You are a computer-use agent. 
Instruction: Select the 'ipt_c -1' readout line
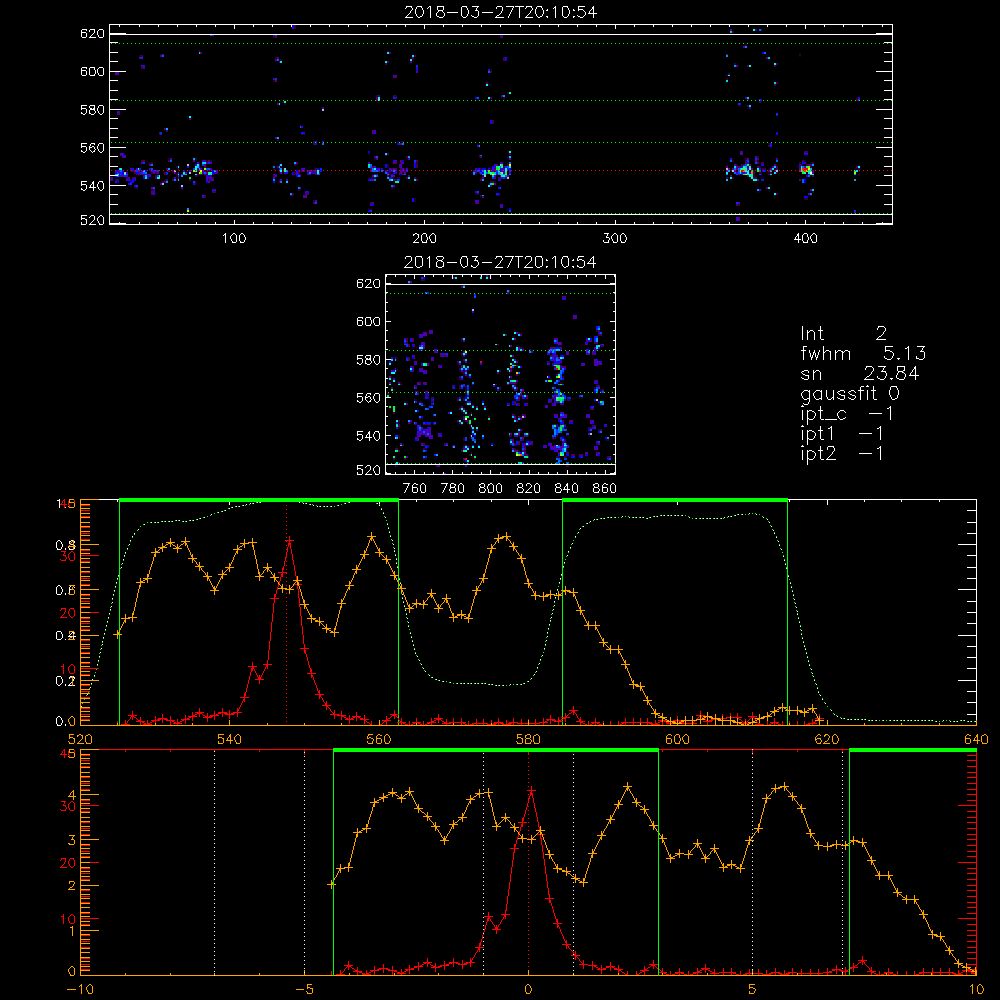tap(847, 414)
